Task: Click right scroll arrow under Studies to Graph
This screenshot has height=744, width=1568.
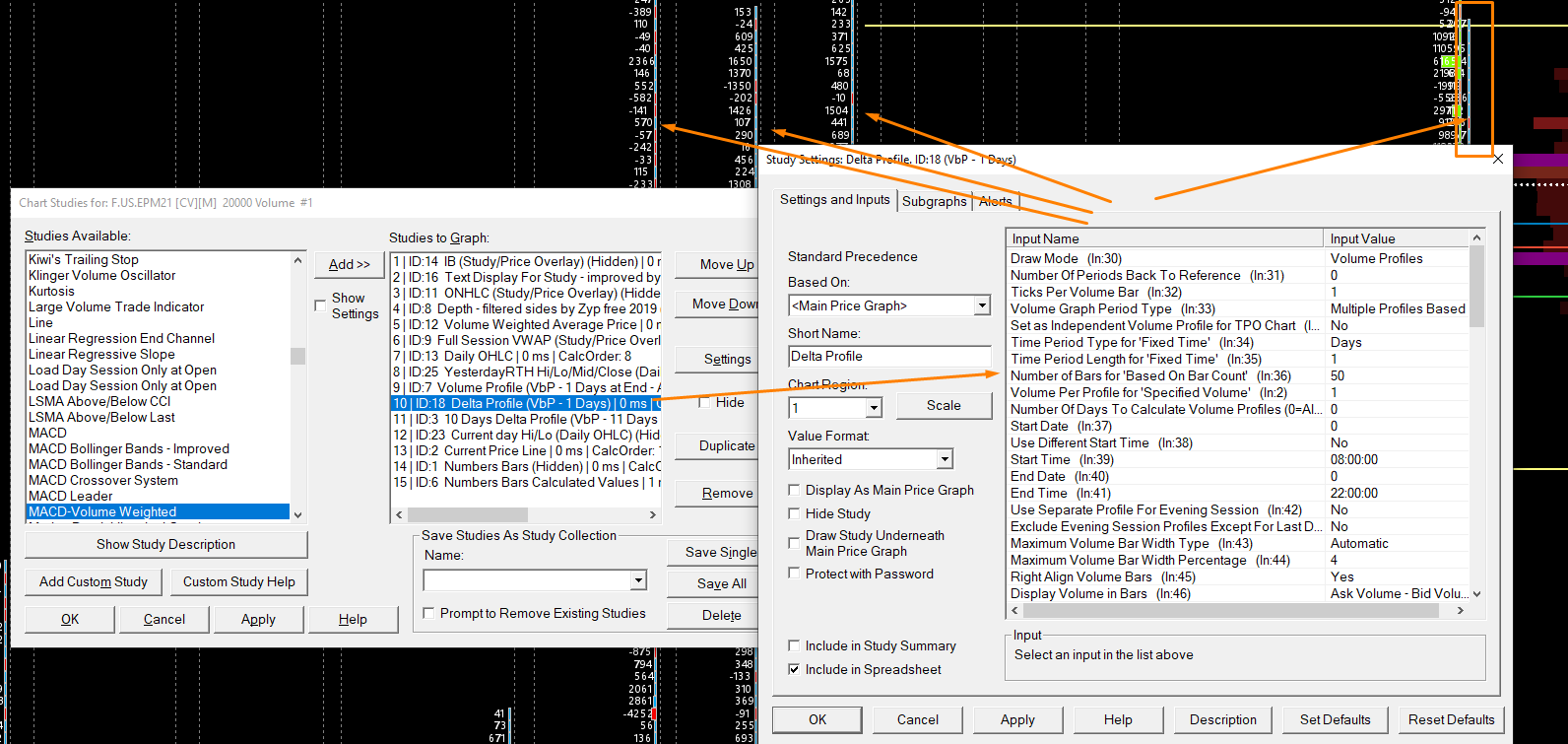Action: coord(652,514)
